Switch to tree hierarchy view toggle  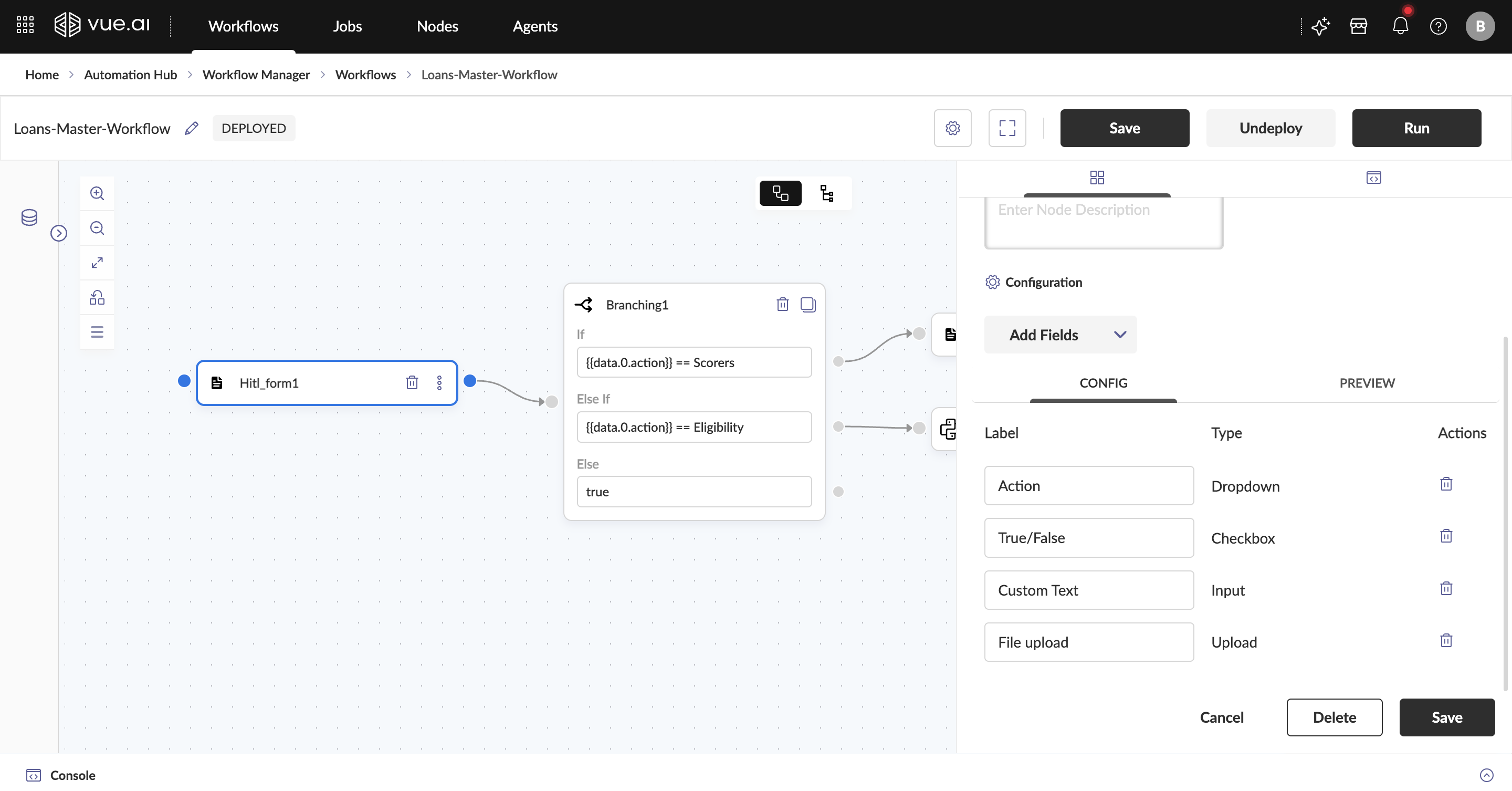(x=826, y=193)
